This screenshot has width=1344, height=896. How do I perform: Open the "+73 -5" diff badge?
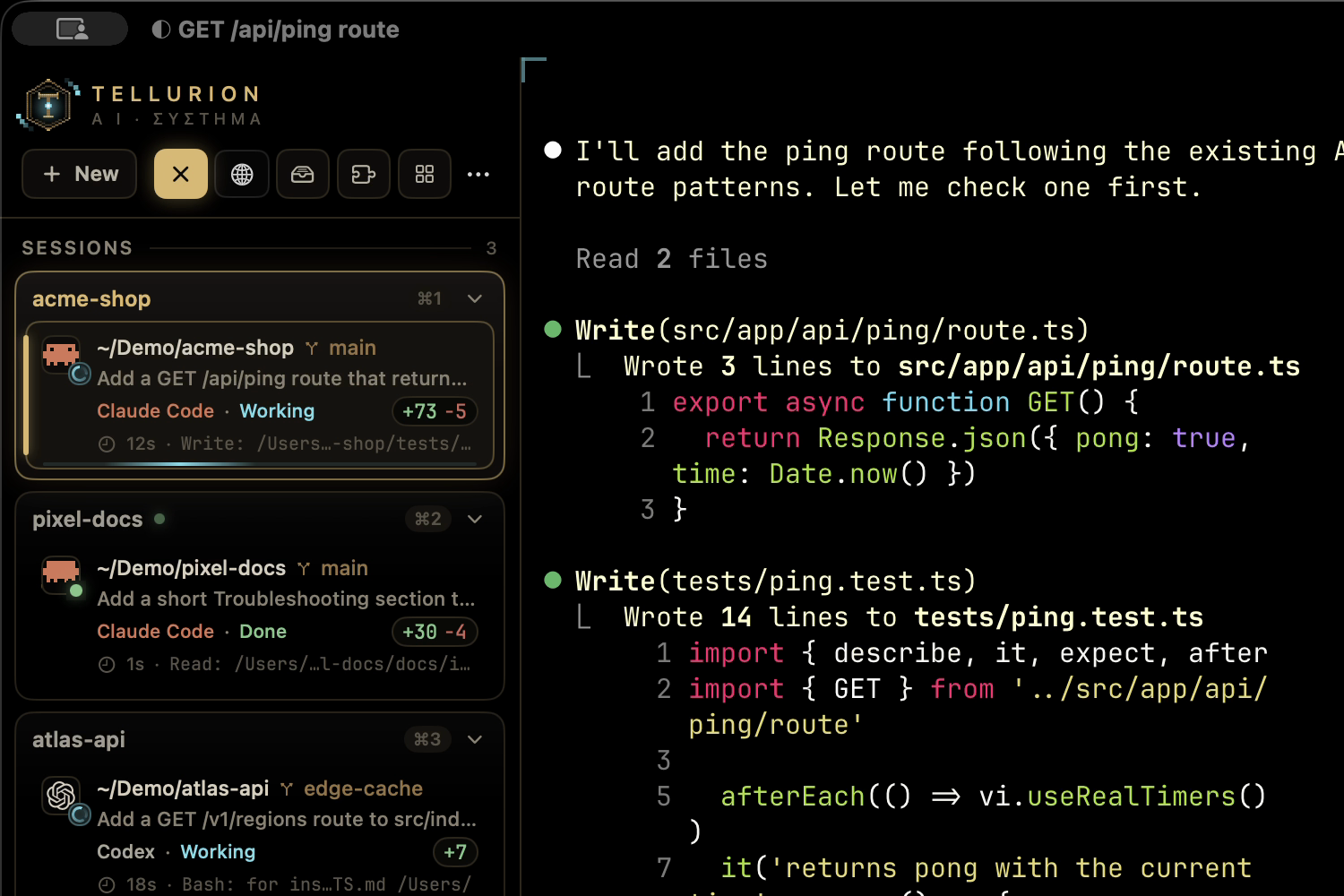tap(435, 411)
